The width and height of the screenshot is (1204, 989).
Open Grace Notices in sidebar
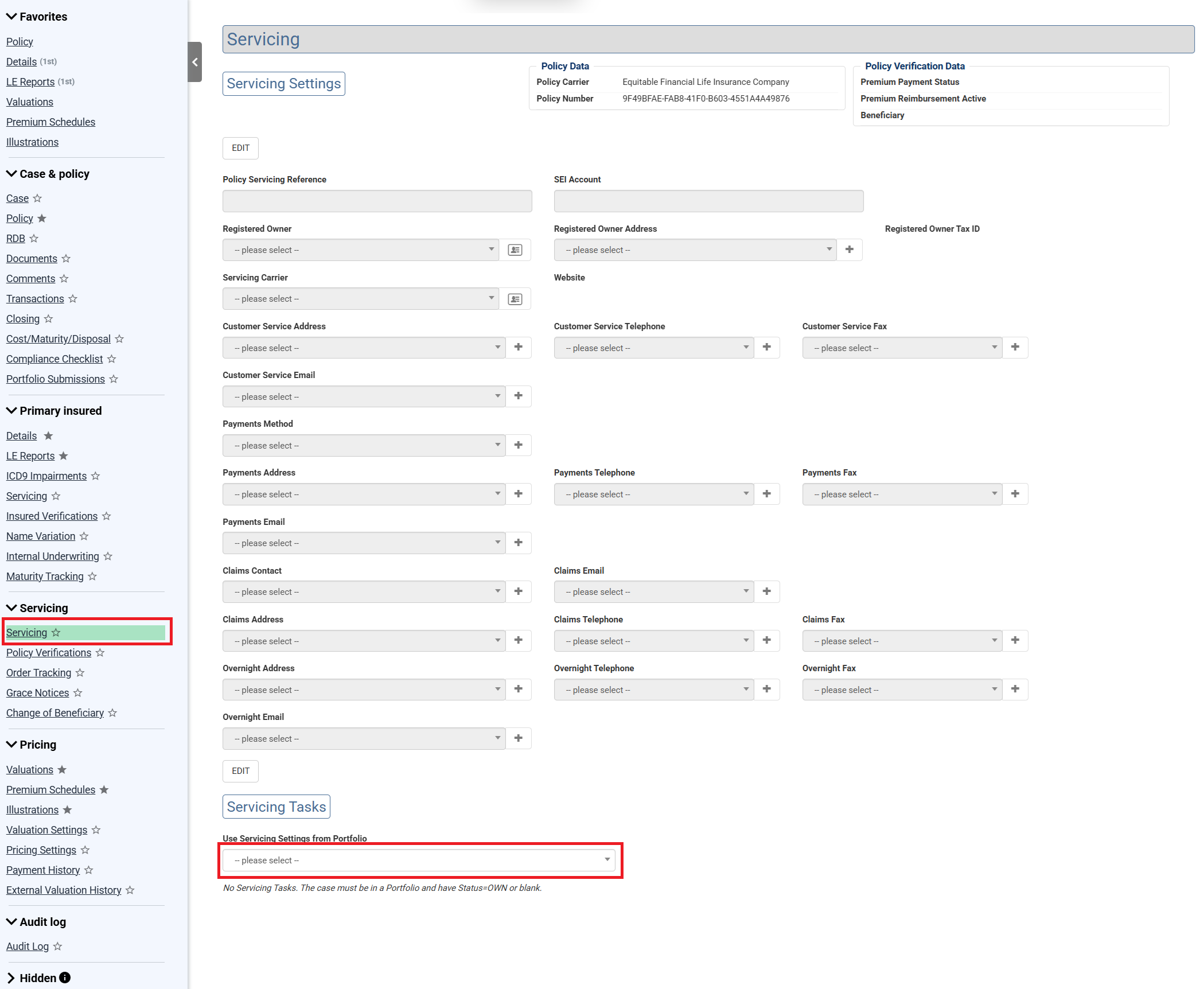click(37, 693)
